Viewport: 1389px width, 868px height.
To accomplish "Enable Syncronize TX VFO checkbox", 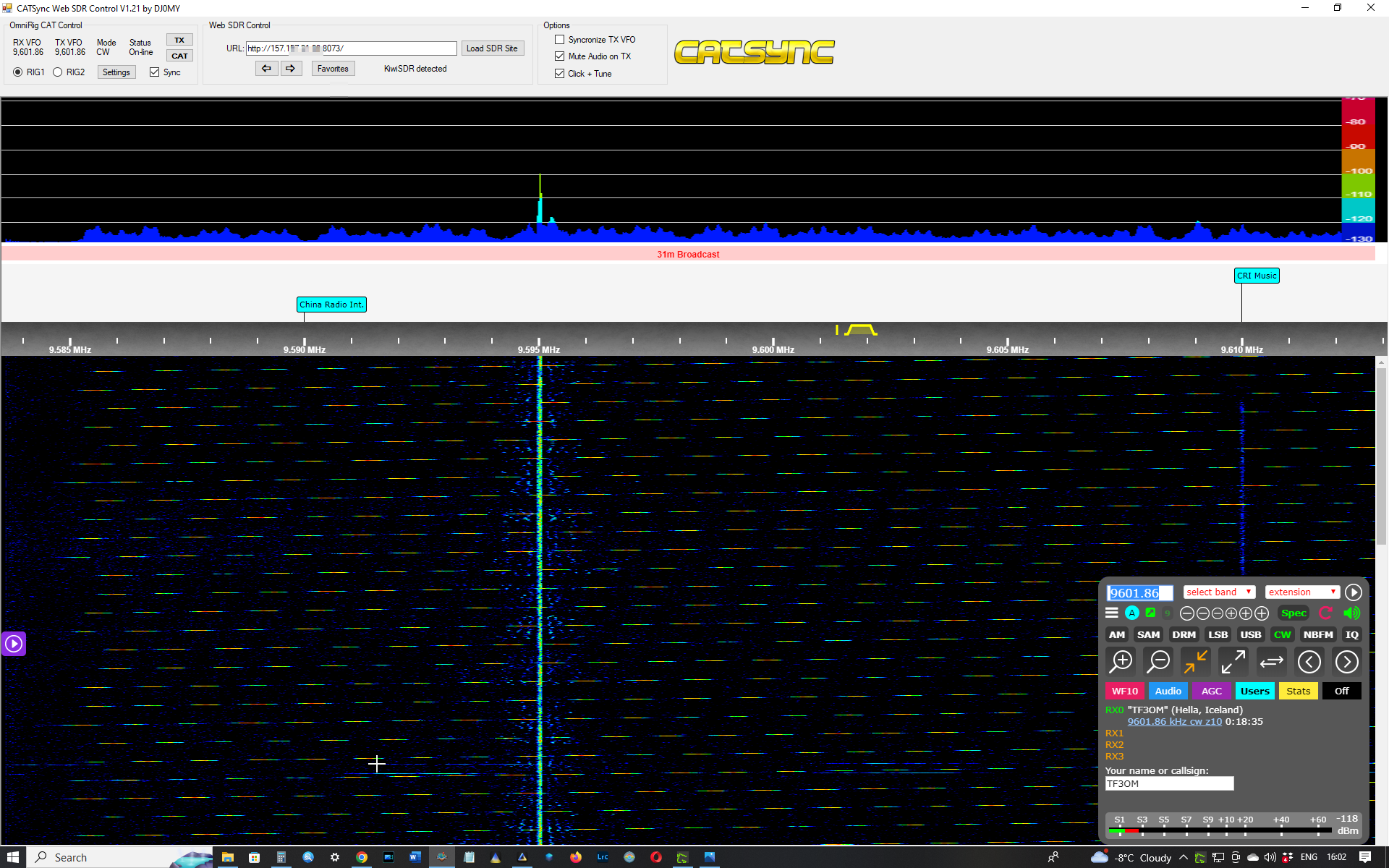I will [559, 40].
